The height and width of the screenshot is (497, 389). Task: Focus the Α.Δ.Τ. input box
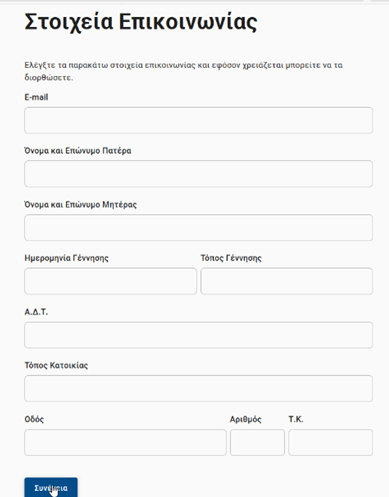click(198, 335)
